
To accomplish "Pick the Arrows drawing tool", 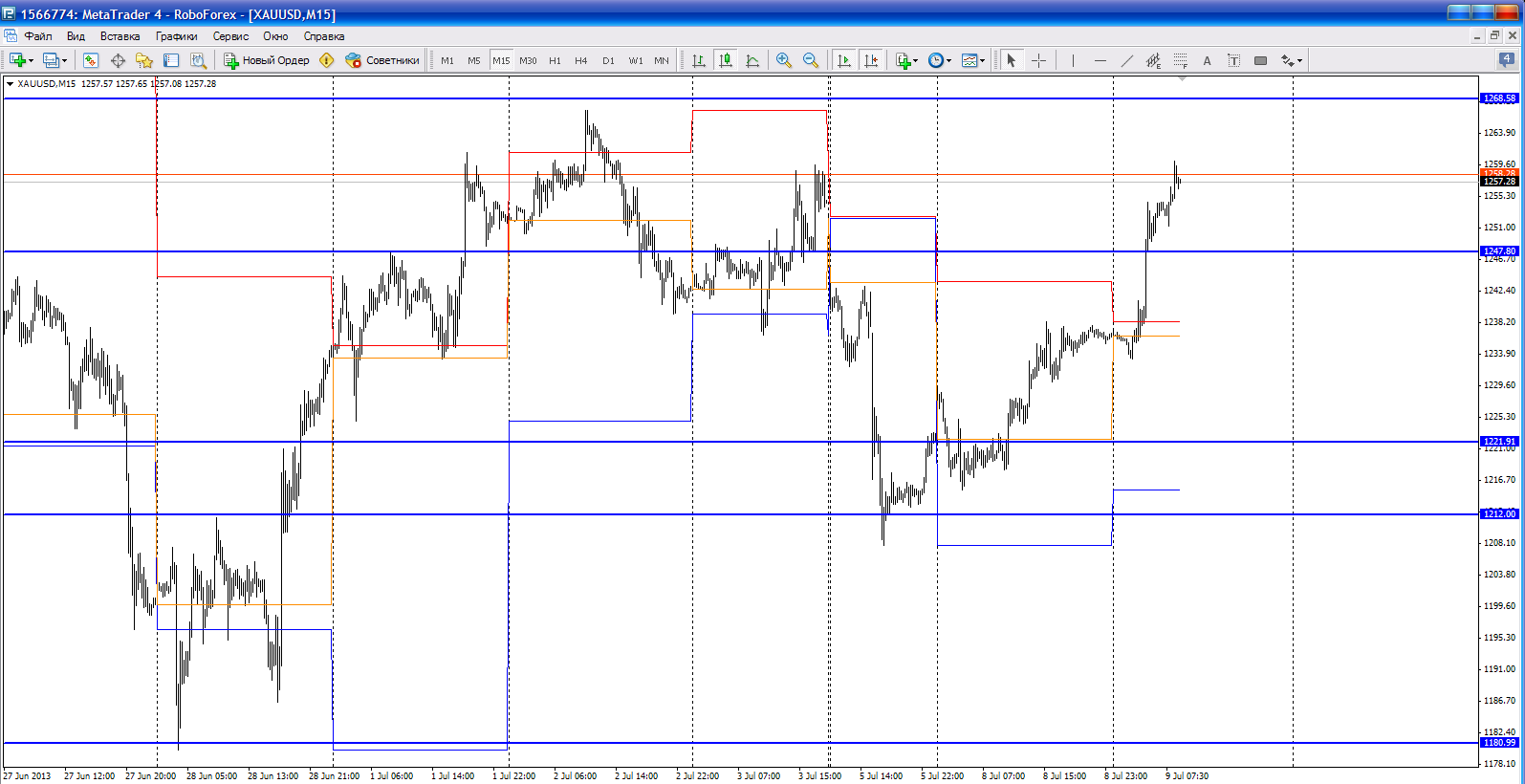I will coord(1287,60).
